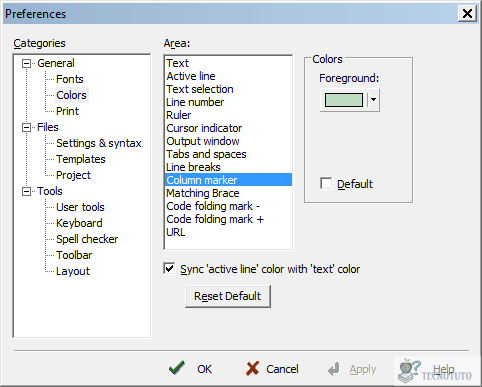Click the gray arrow Apply icon
The height and width of the screenshot is (387, 482).
point(334,369)
